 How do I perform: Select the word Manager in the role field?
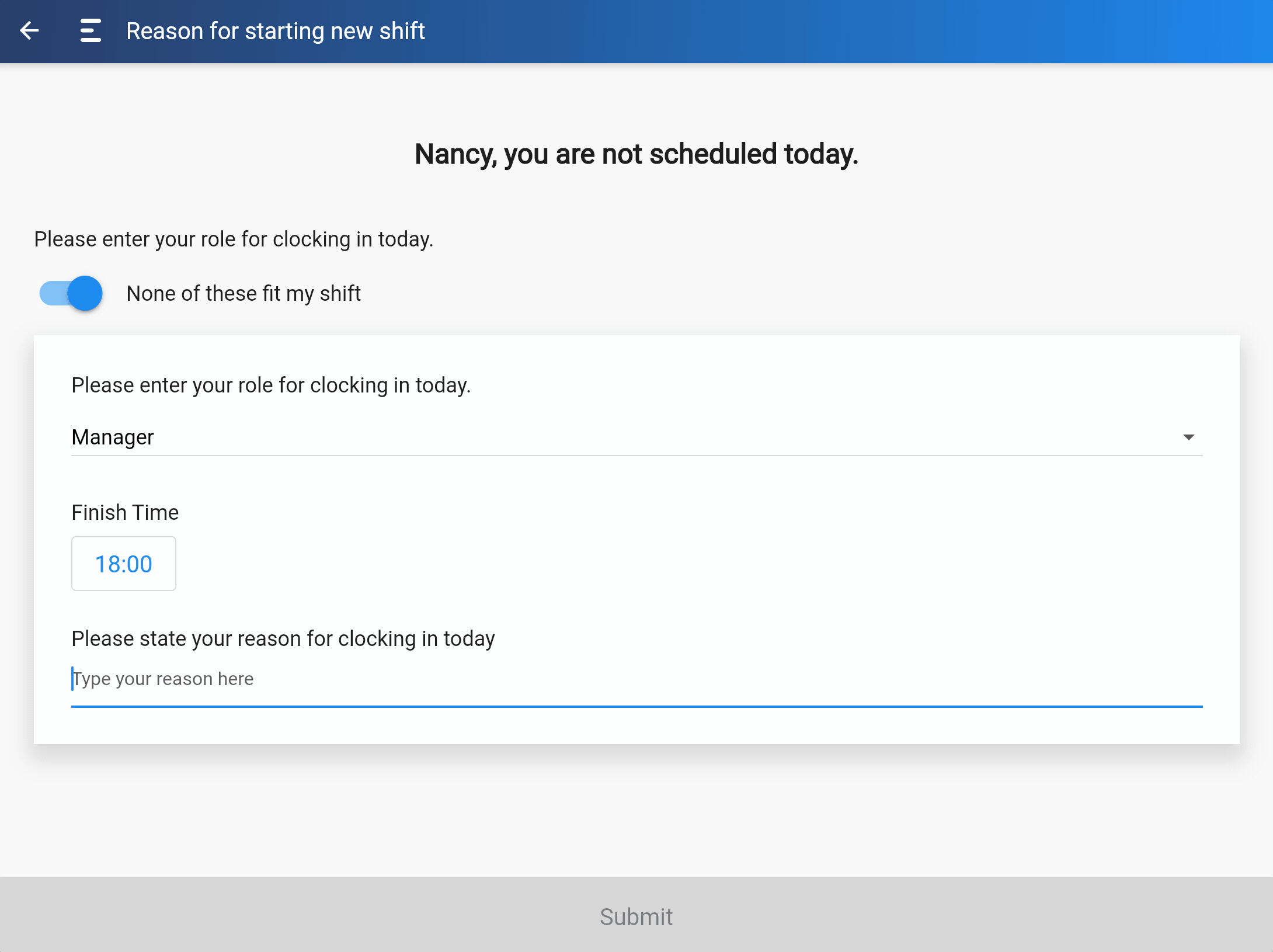[x=113, y=437]
